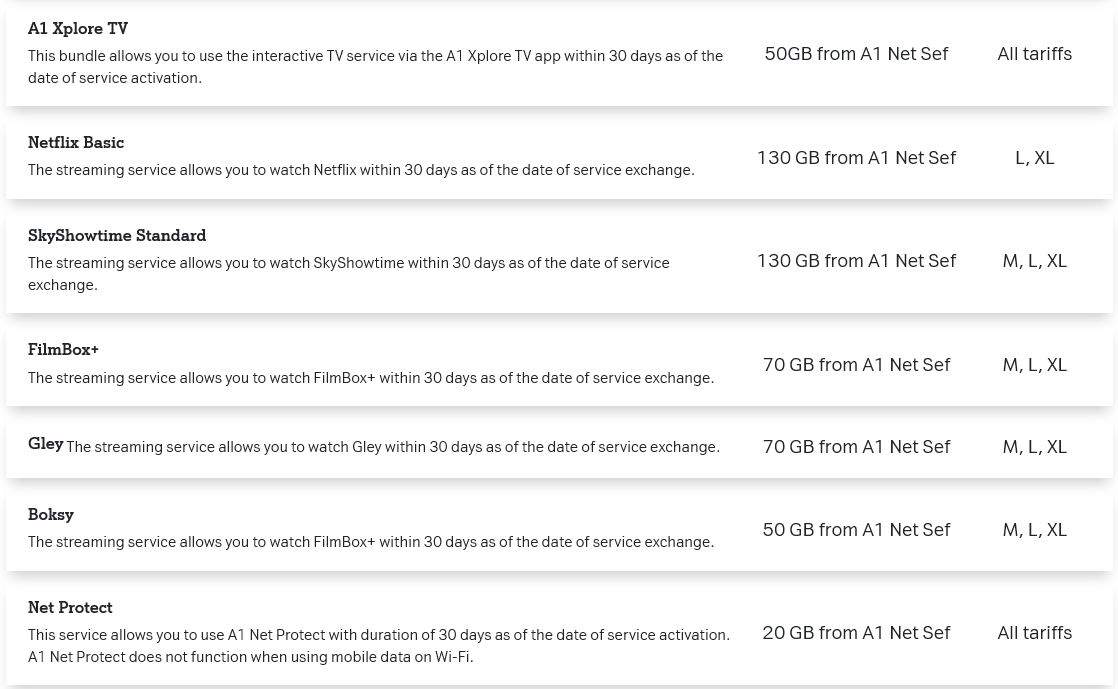Select the 70 GB price in Gley row
This screenshot has width=1118, height=689.
tap(856, 447)
